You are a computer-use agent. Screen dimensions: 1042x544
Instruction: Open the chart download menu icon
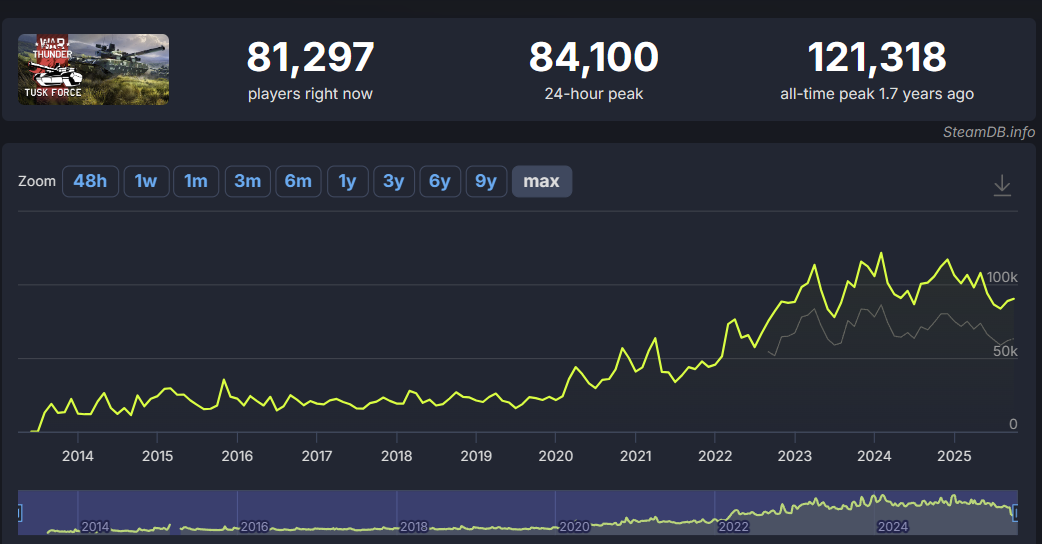tap(1001, 185)
